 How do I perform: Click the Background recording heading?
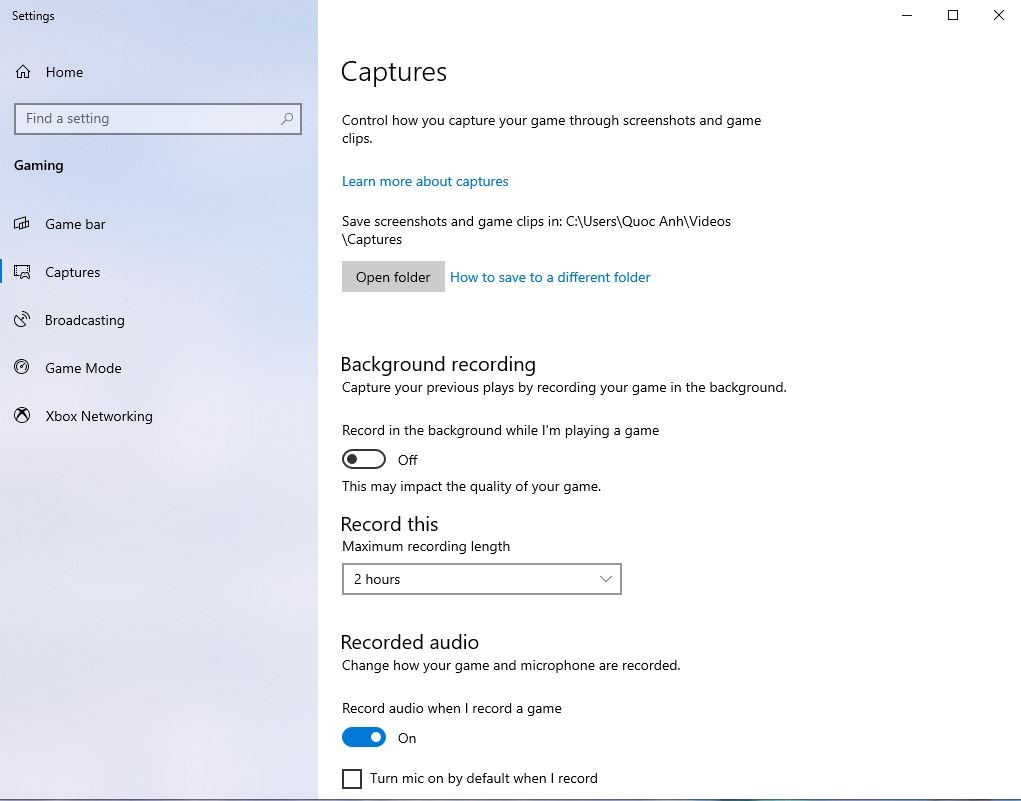tap(438, 364)
